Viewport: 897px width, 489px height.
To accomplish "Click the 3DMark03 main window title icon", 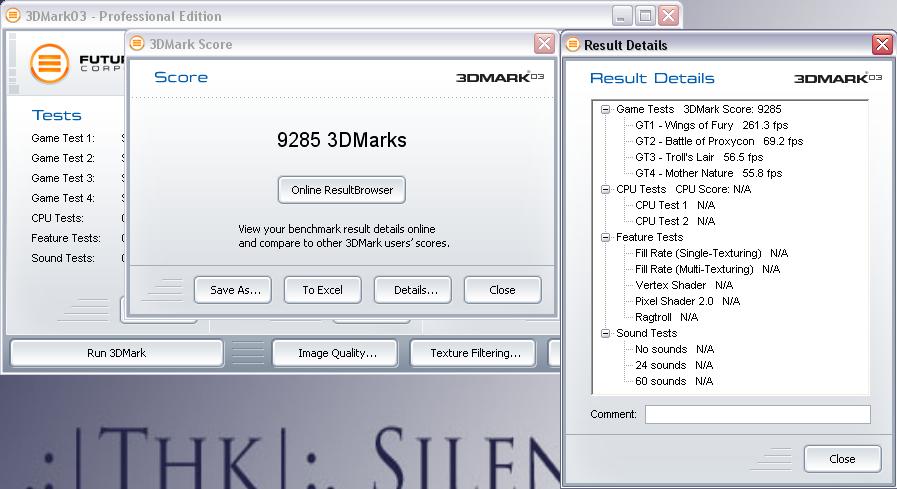I will tap(13, 15).
